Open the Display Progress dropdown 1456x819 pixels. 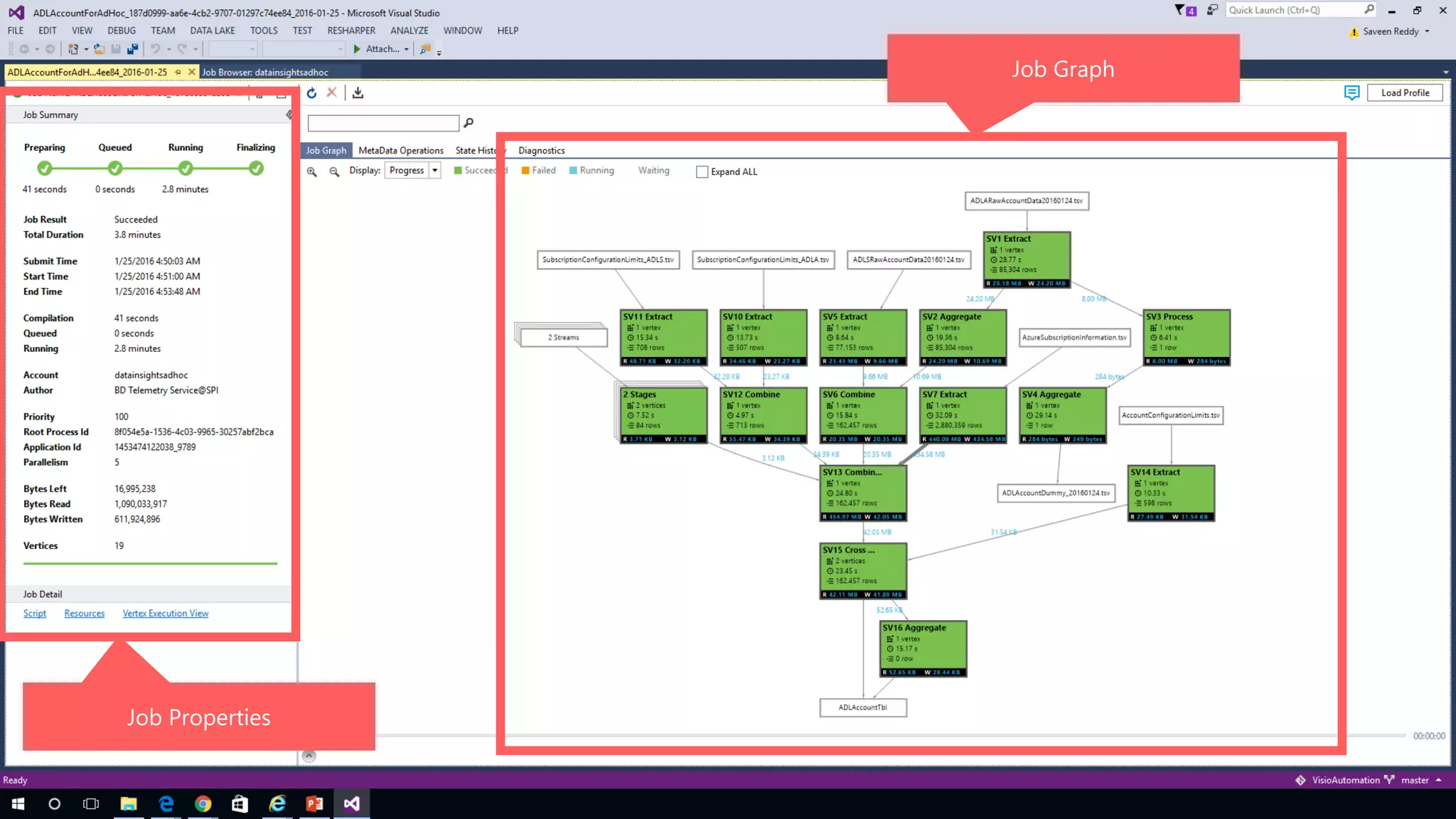click(434, 171)
